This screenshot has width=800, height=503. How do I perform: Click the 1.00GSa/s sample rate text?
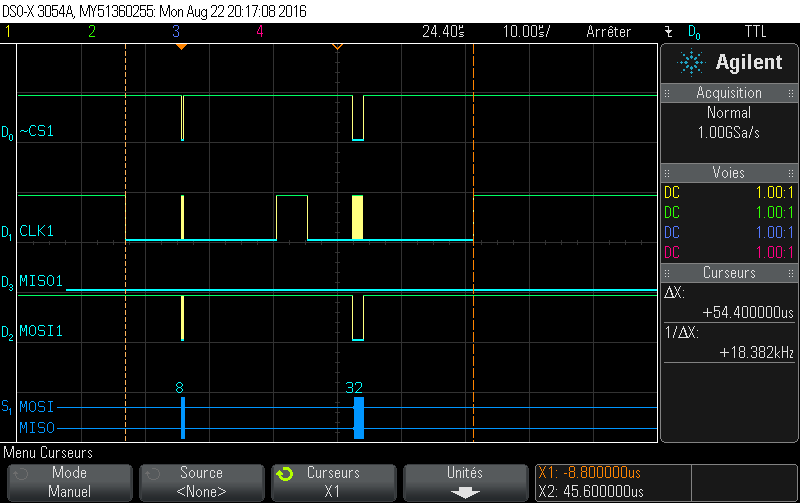point(729,133)
